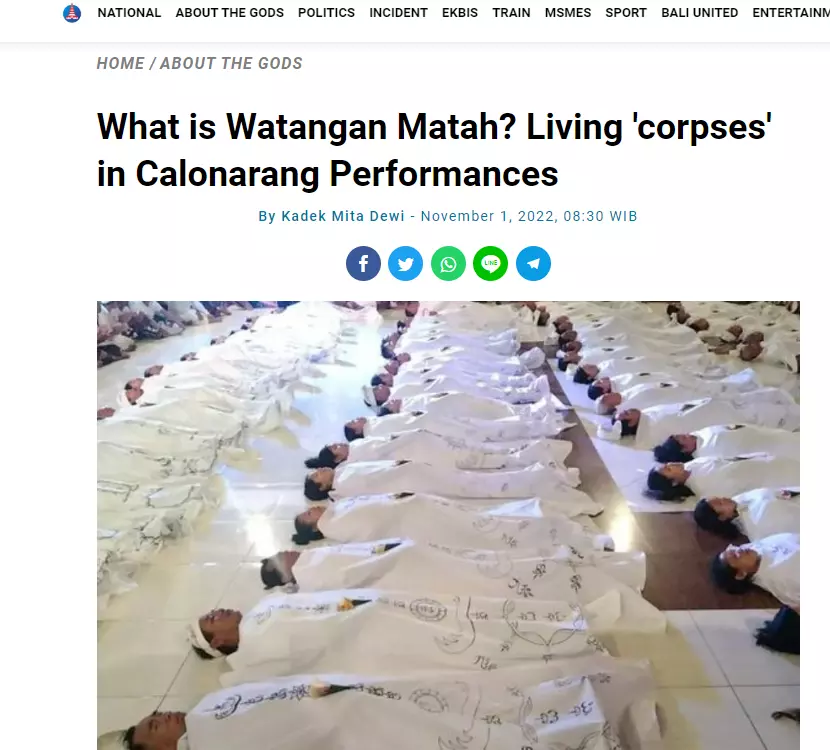Viewport: 830px width, 750px height.
Task: Go to MSMEs section
Action: point(568,13)
